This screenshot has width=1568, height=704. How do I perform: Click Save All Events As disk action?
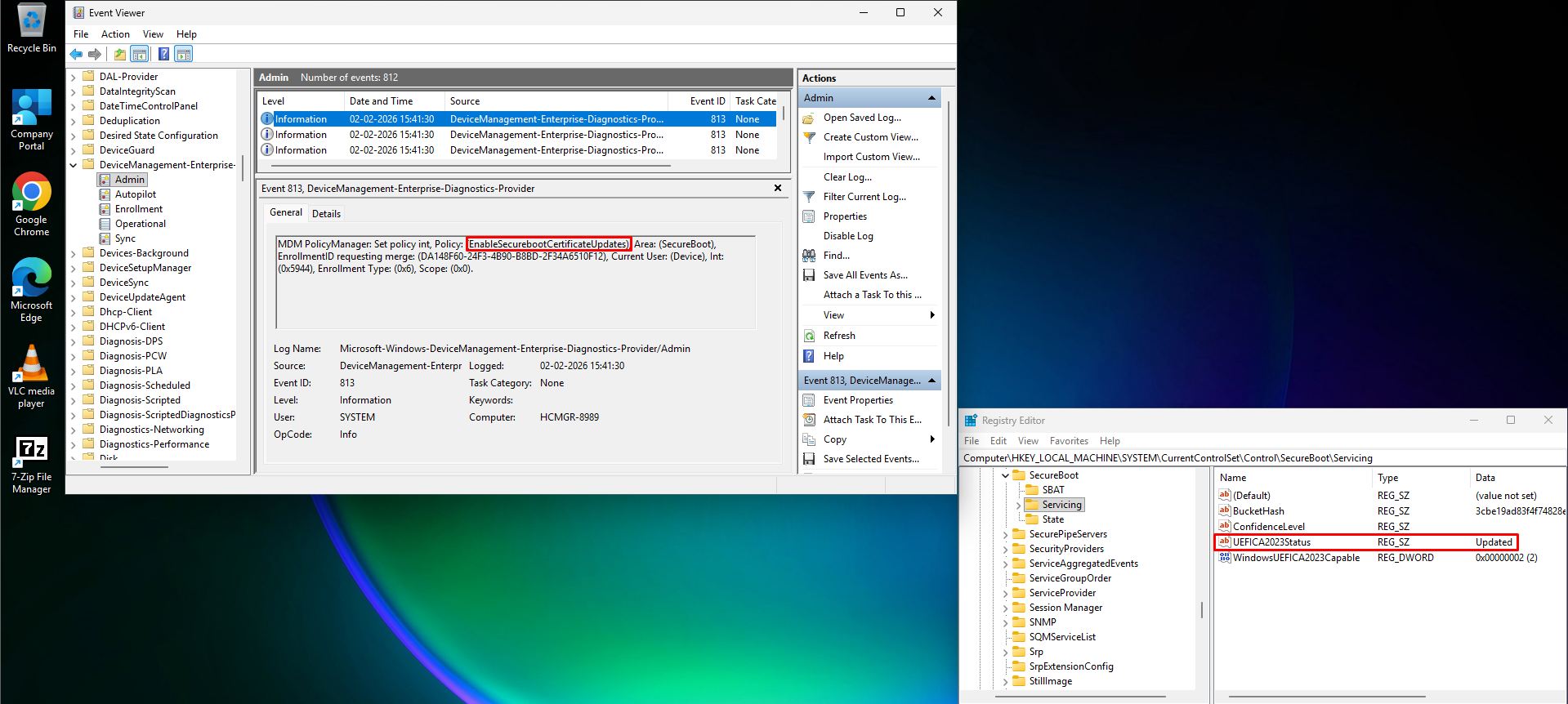point(865,275)
